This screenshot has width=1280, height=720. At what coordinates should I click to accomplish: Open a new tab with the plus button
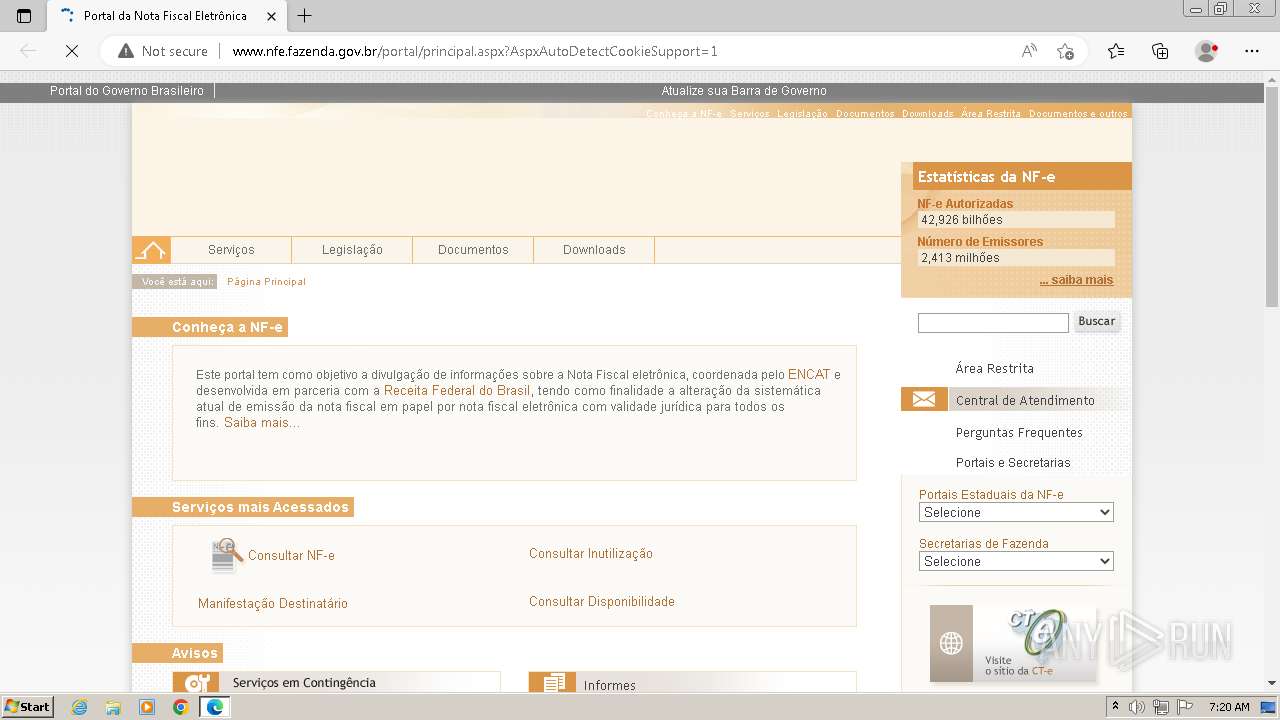tap(305, 16)
